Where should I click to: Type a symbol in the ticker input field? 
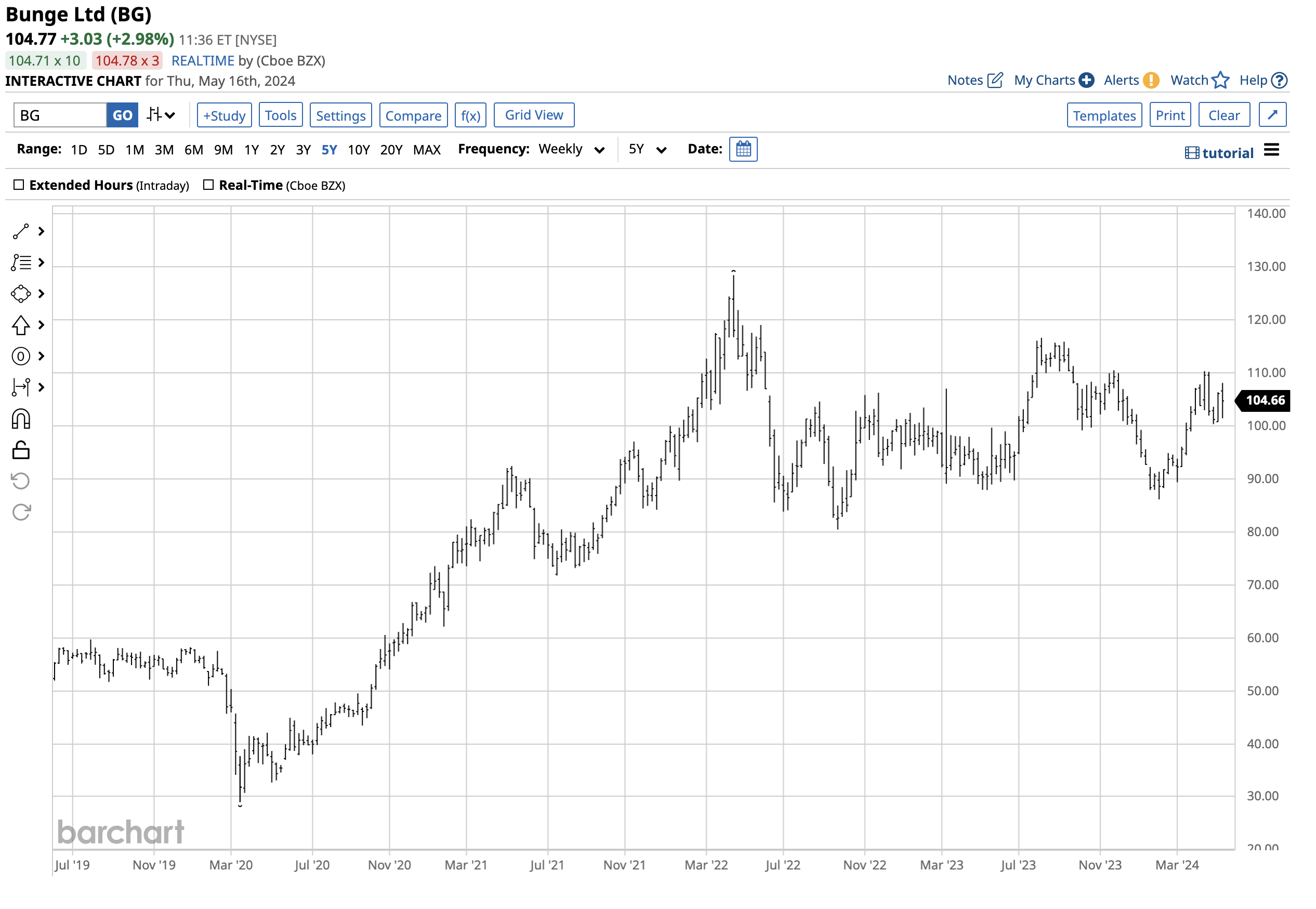click(x=59, y=114)
